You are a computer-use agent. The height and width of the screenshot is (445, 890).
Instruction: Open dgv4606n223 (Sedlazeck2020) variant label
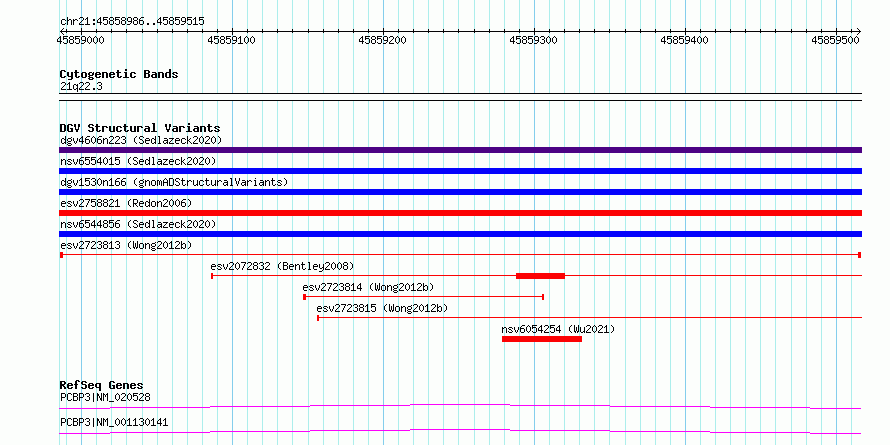coord(141,140)
